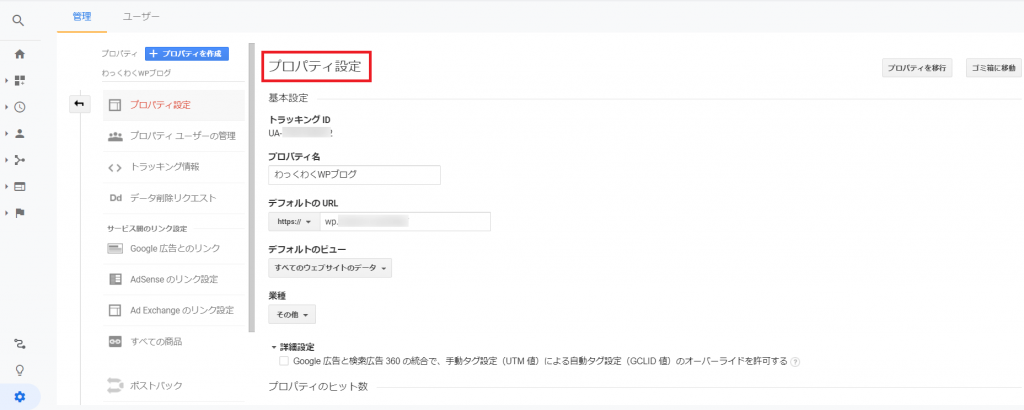1024x410 pixels.
Task: Open the 業種 dropdown showing その他
Action: (x=292, y=314)
